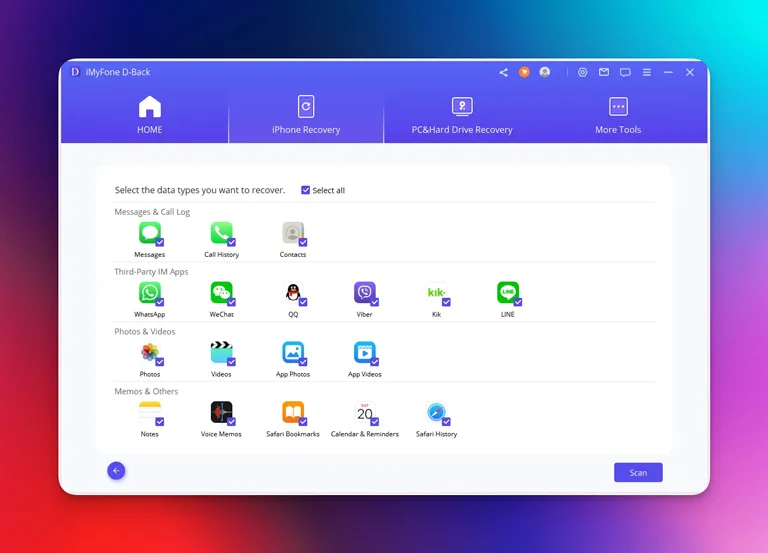768x553 pixels.
Task: Click the App Photos label
Action: tap(293, 374)
